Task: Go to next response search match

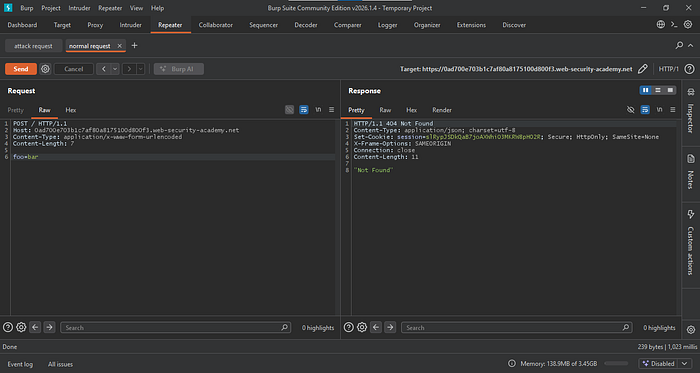Action: pos(391,327)
